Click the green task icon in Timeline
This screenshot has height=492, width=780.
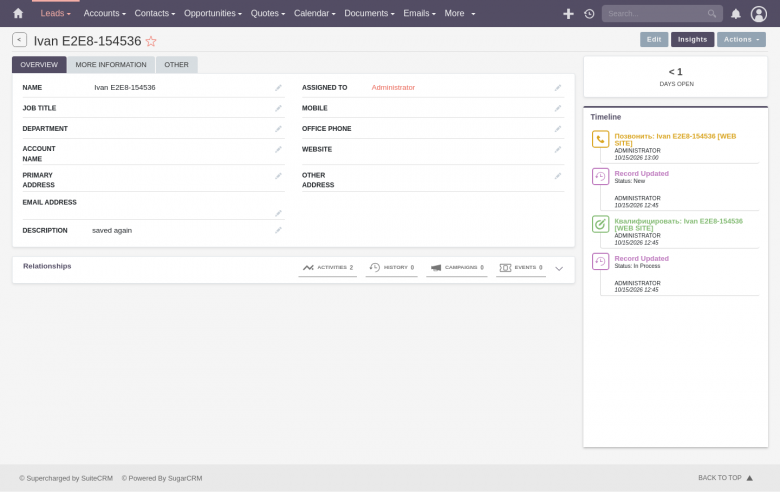pyautogui.click(x=600, y=224)
